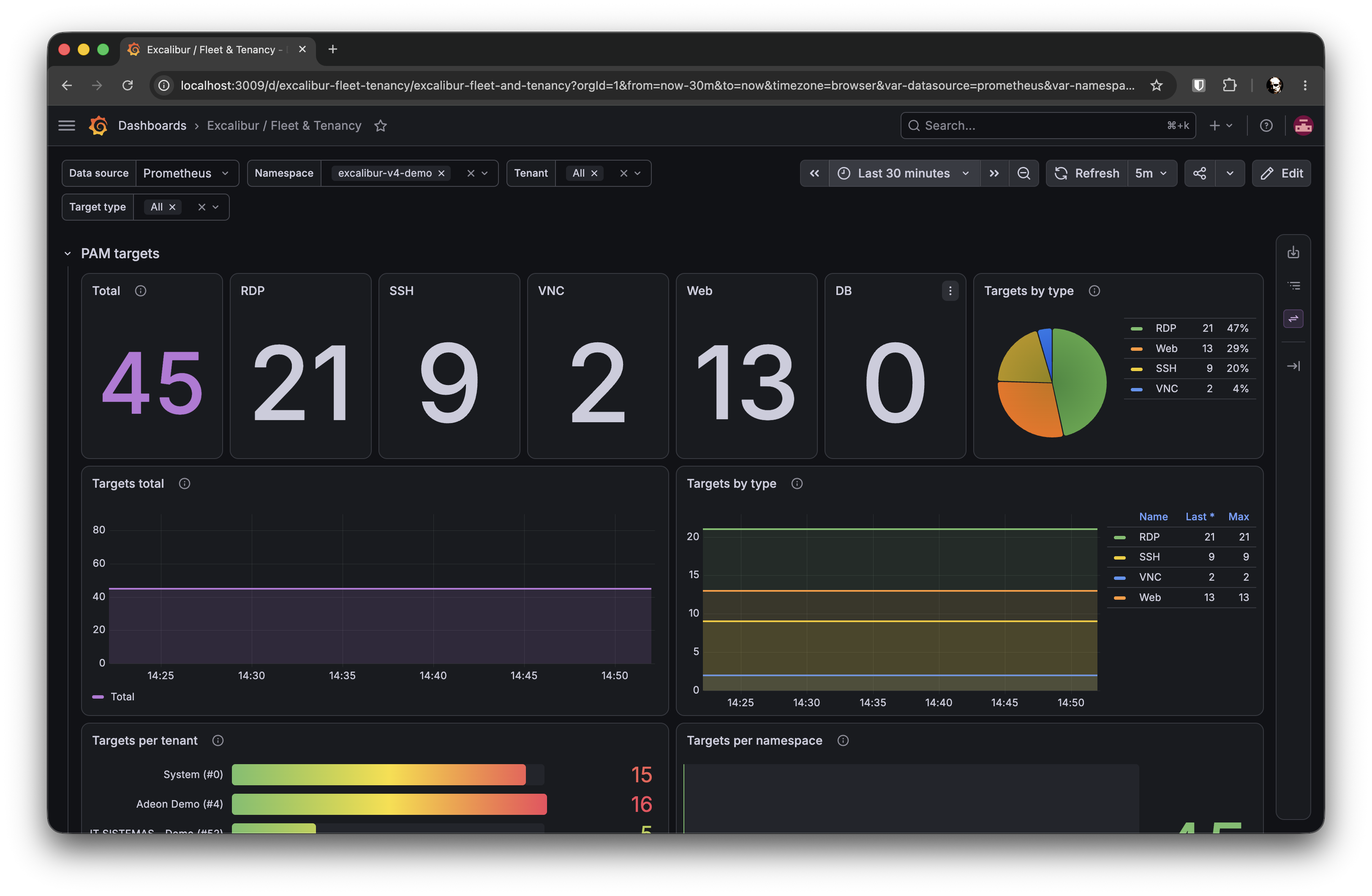Toggle VNC series in pie legend
Screen dimensions: 1372x896
point(1166,388)
